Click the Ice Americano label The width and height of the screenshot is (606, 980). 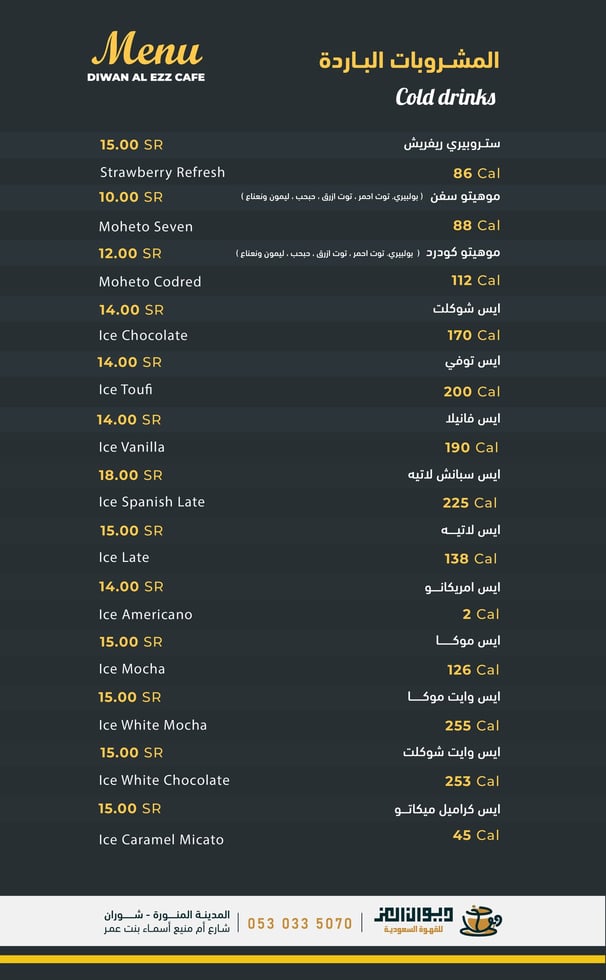pos(146,614)
